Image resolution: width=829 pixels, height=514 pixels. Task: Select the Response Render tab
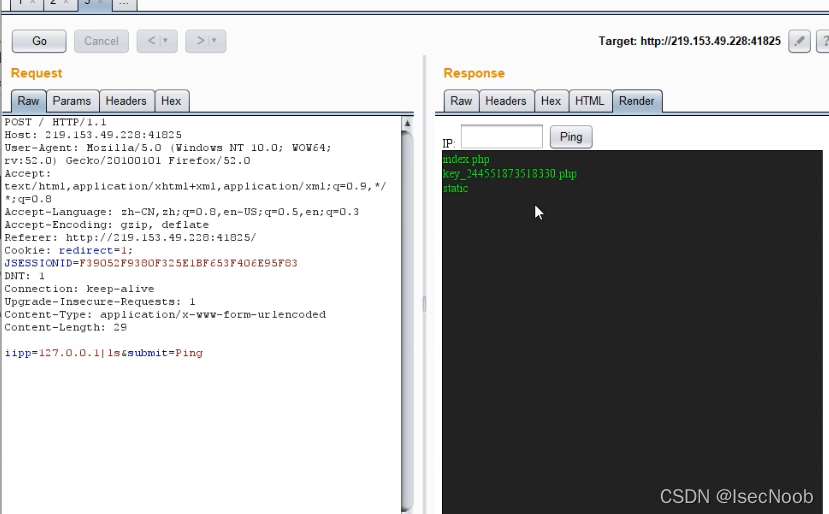coord(637,101)
